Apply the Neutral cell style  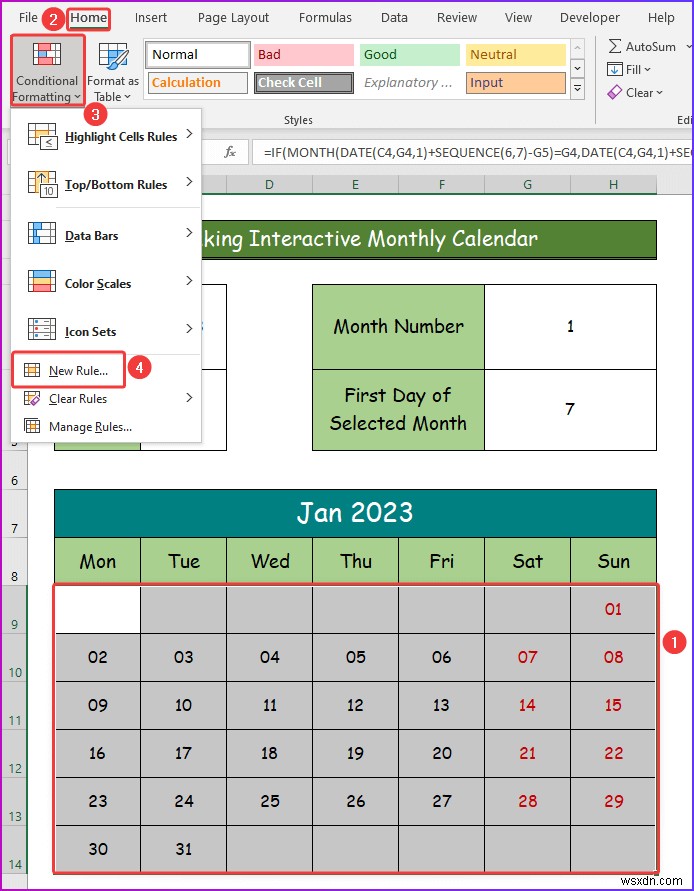pyautogui.click(x=516, y=55)
